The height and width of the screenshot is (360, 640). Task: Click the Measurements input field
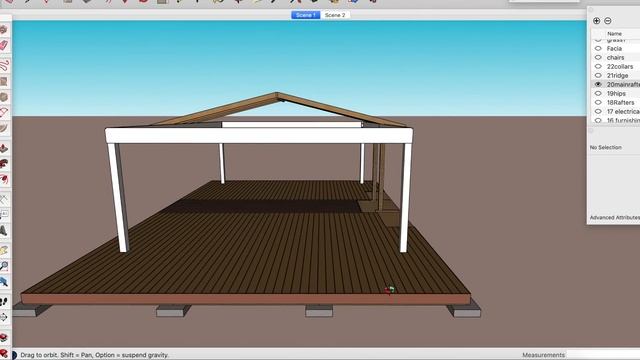pyautogui.click(x=603, y=355)
